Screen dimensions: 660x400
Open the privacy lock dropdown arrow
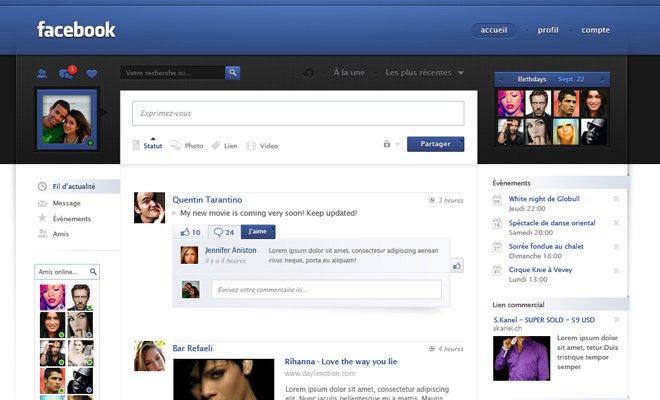tap(397, 144)
